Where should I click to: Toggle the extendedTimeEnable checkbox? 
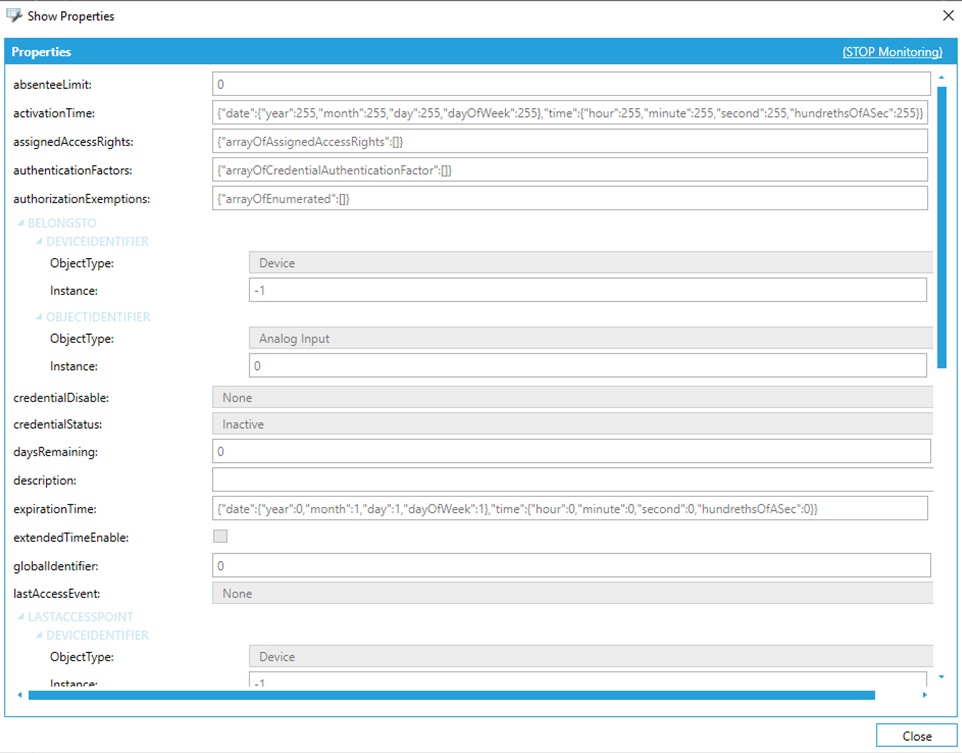(x=220, y=537)
